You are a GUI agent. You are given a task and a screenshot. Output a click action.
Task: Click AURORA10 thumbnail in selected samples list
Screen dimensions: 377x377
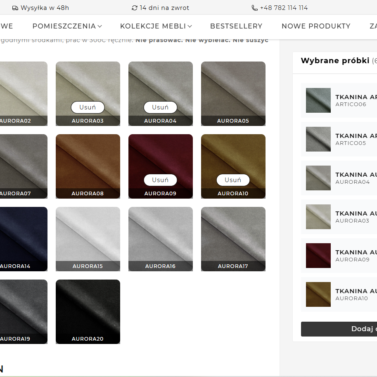point(318,294)
